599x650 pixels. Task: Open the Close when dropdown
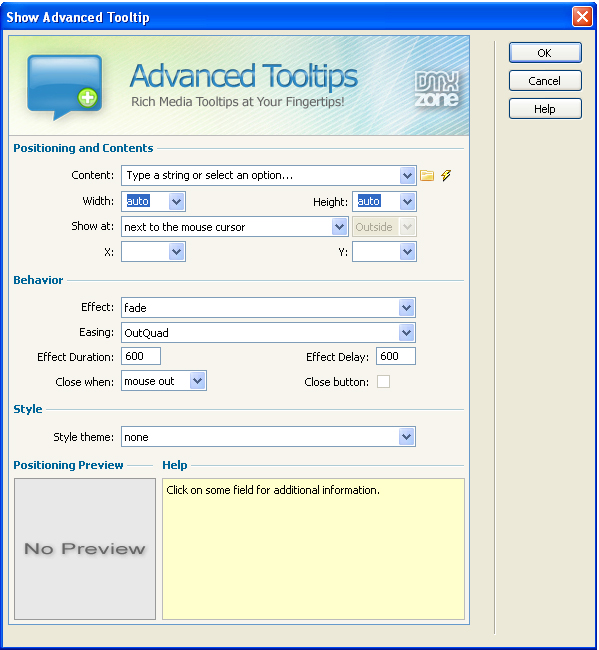(x=197, y=381)
